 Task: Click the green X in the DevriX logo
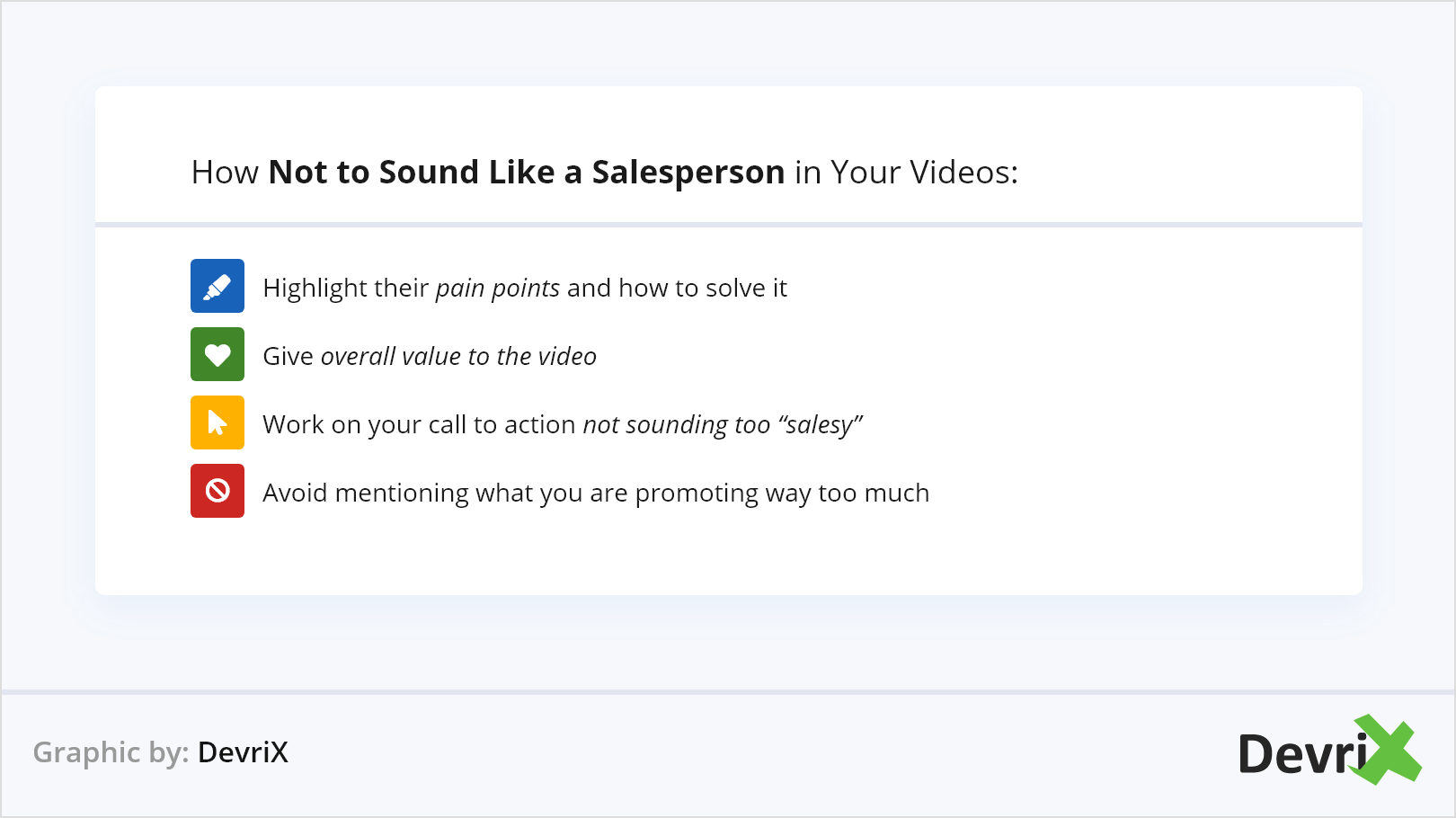point(1389,749)
